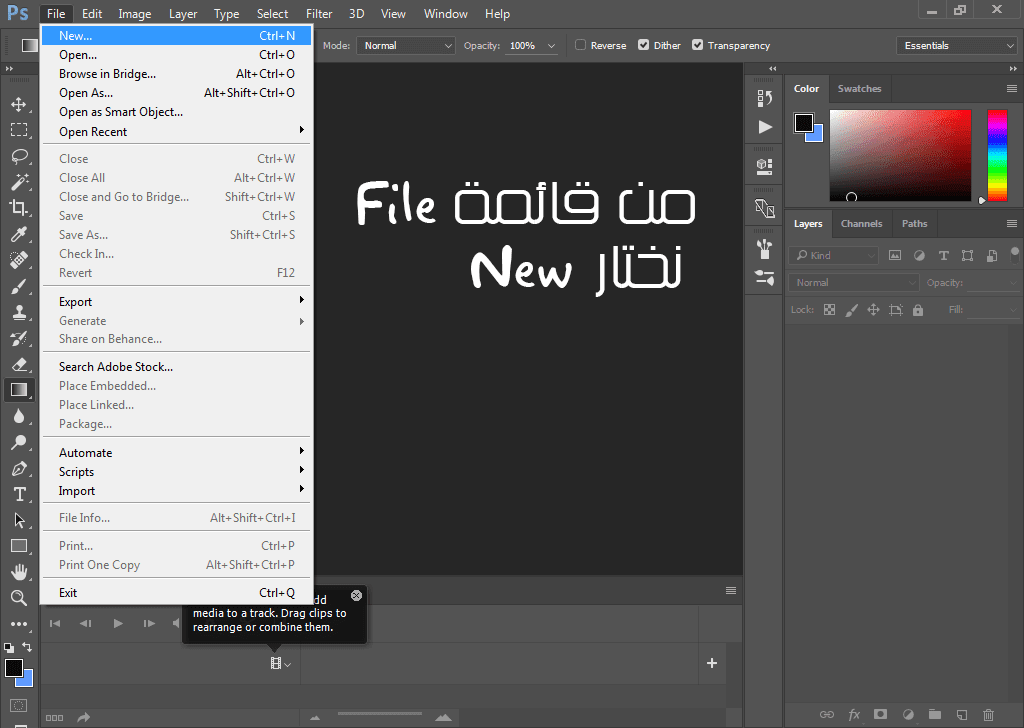Open the Actions panel play icon

click(x=765, y=127)
